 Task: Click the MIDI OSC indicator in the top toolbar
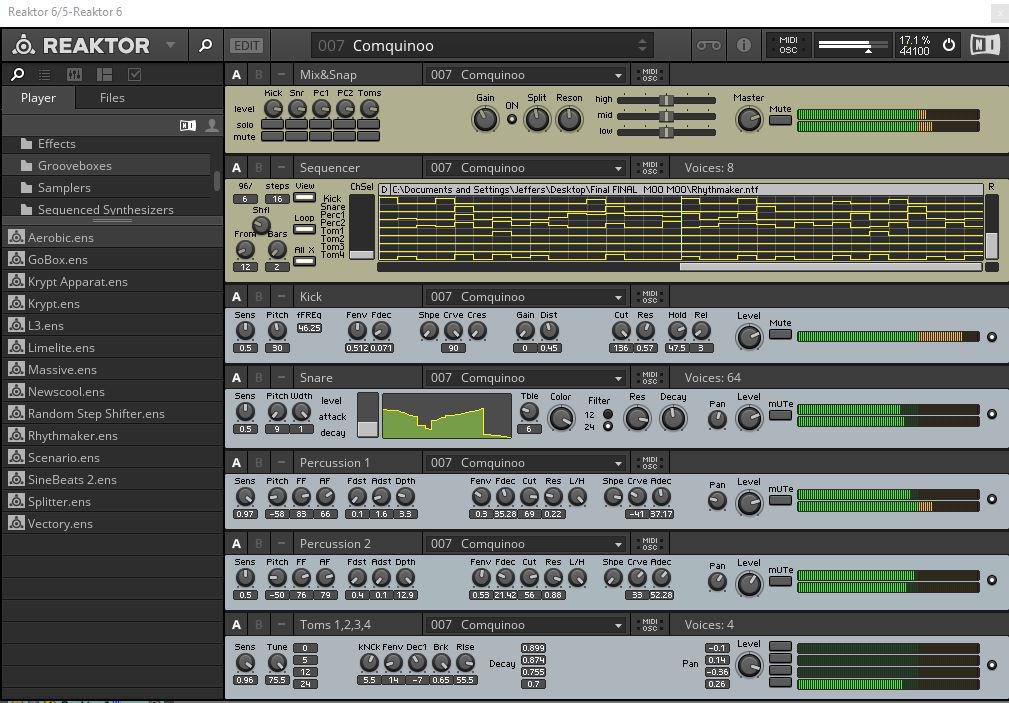788,45
